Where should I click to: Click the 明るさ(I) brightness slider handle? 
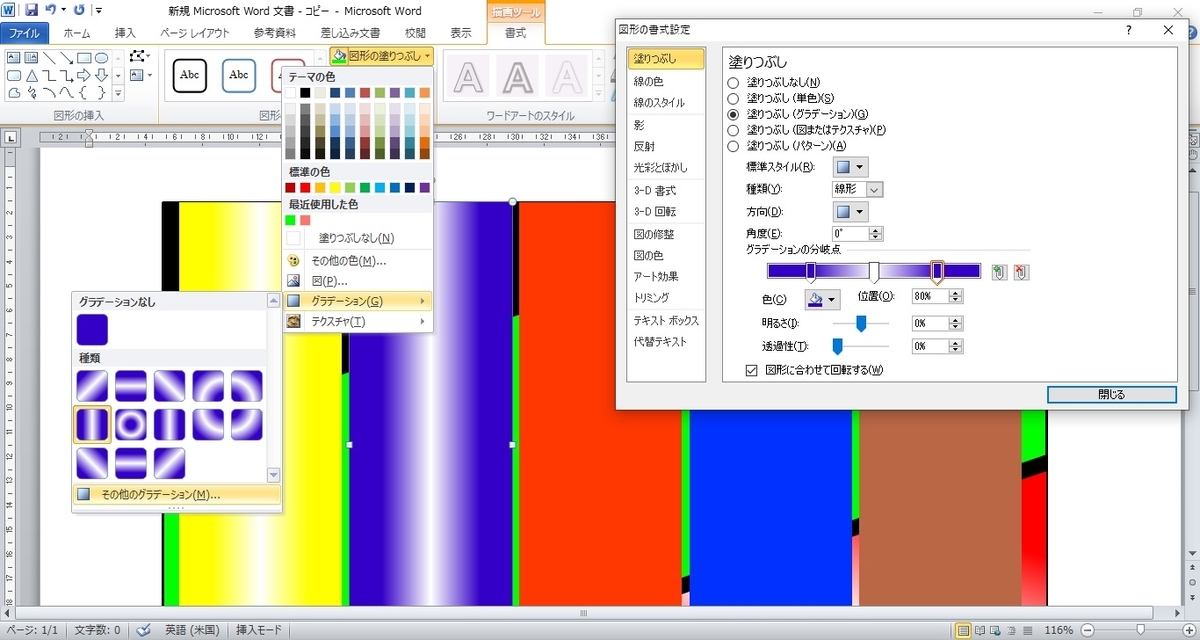[x=860, y=322]
